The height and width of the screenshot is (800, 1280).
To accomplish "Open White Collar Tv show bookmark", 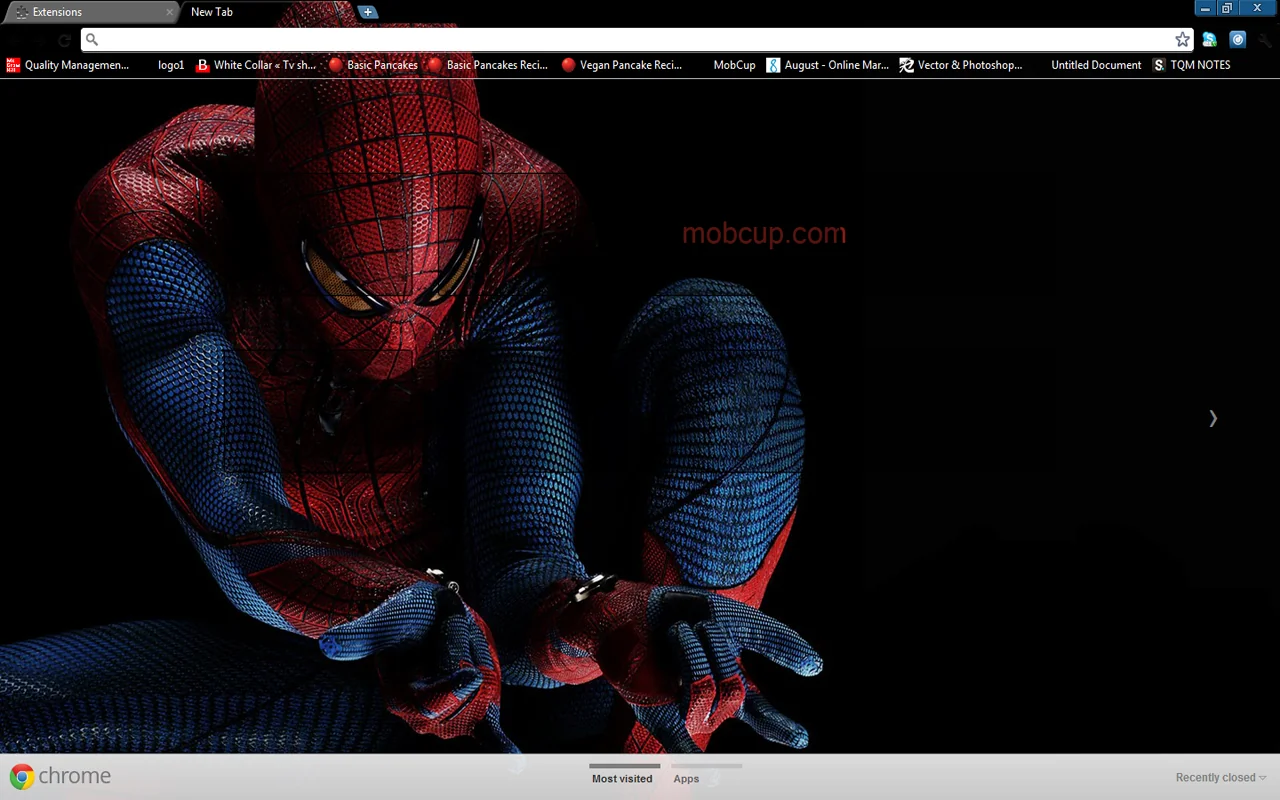I will click(x=256, y=65).
